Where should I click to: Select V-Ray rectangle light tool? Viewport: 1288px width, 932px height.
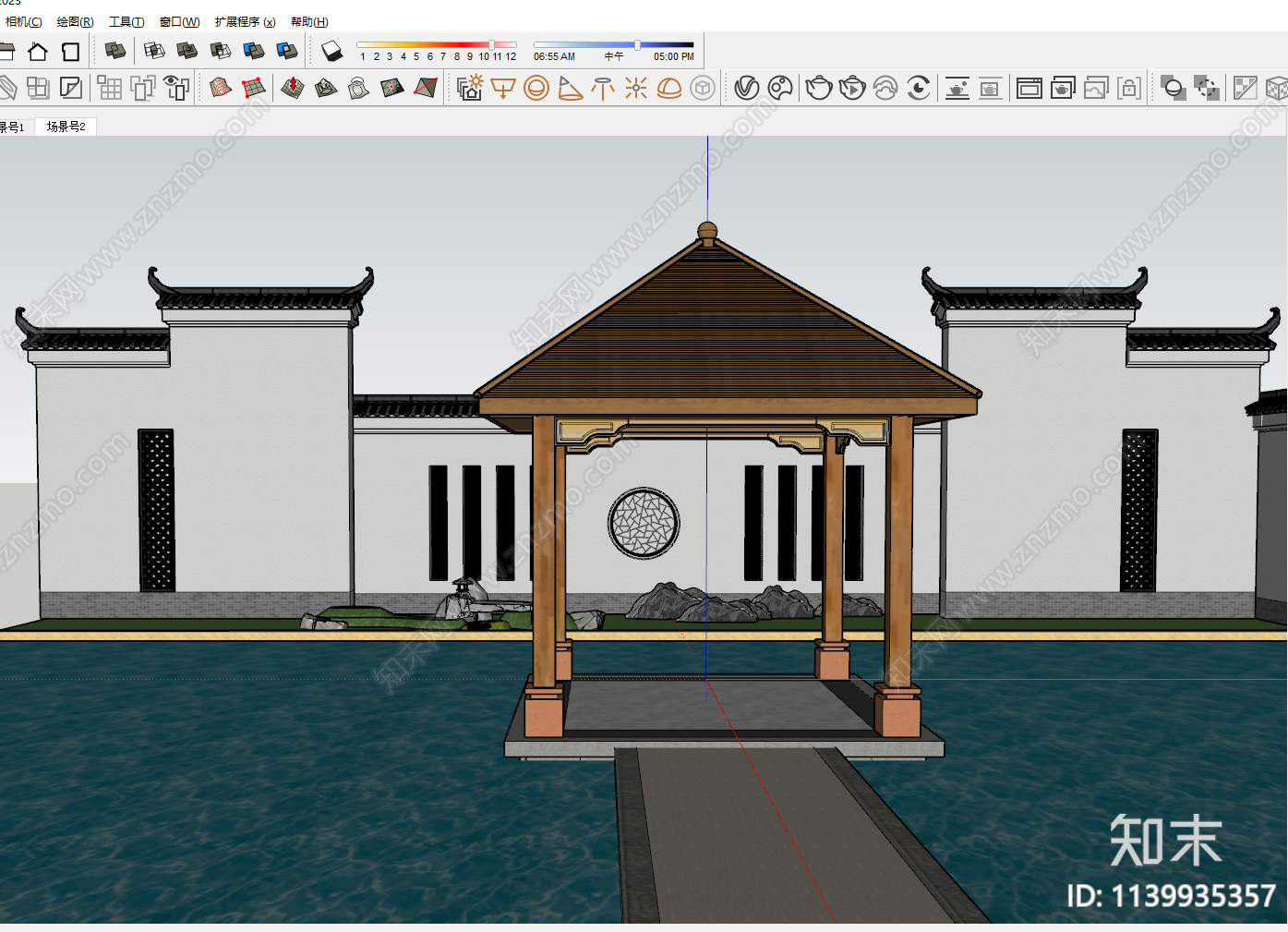503,88
